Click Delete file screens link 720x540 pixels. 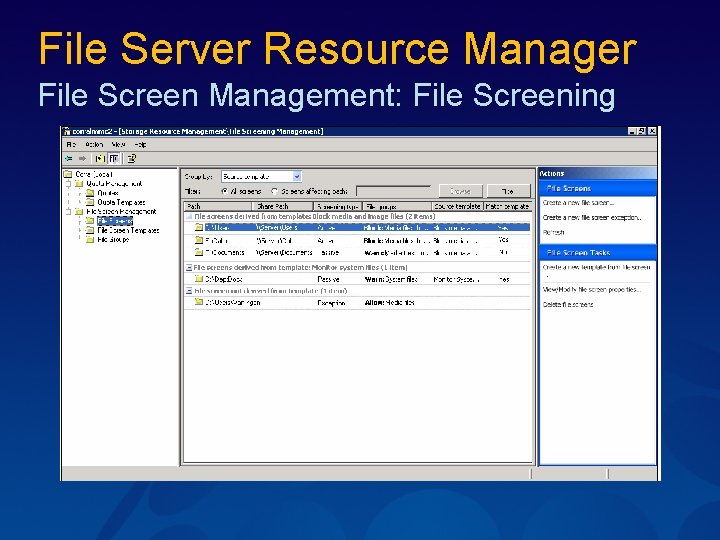(x=568, y=304)
